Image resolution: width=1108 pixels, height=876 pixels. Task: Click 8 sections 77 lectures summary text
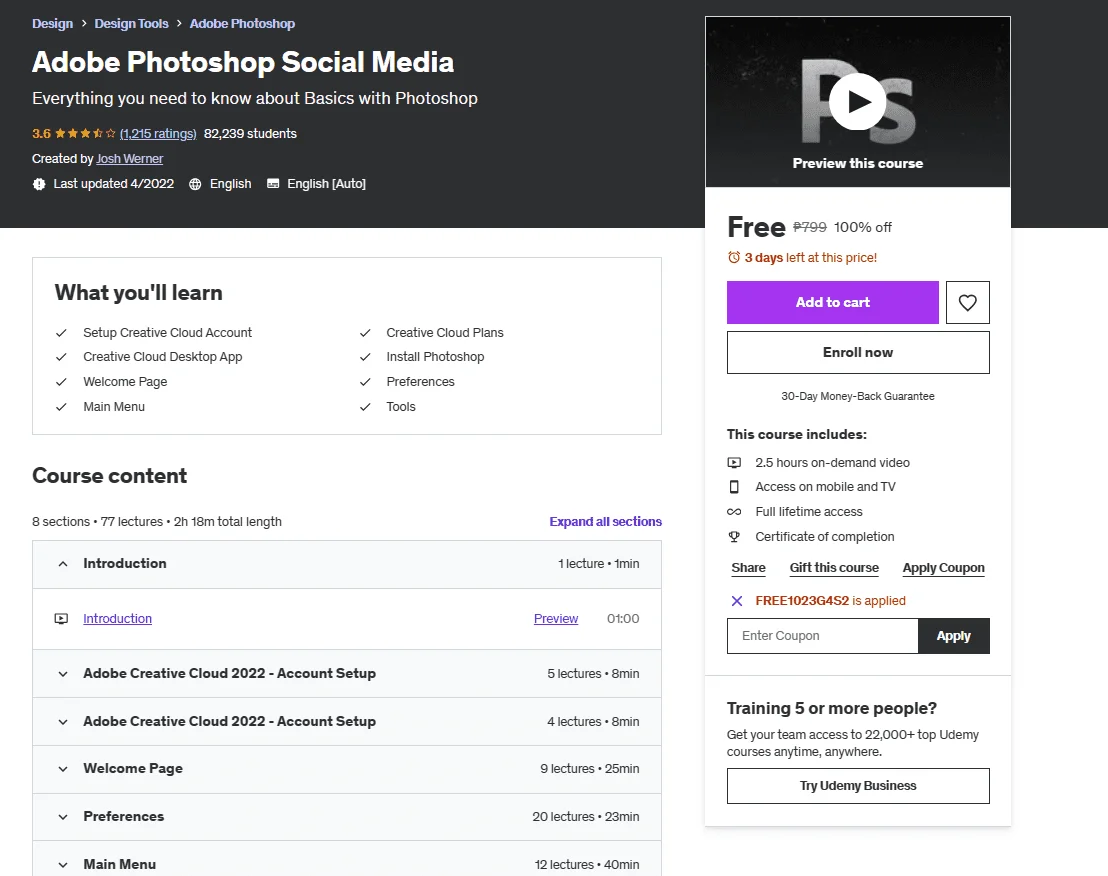tap(157, 521)
